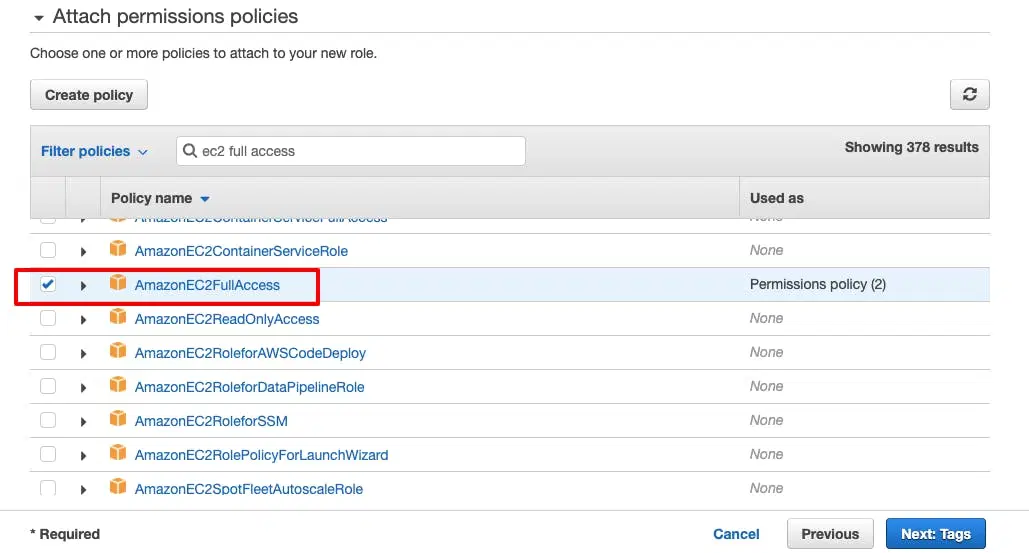Click the policy box icon for AmazonEC2ContainerServiceRole

(x=118, y=249)
